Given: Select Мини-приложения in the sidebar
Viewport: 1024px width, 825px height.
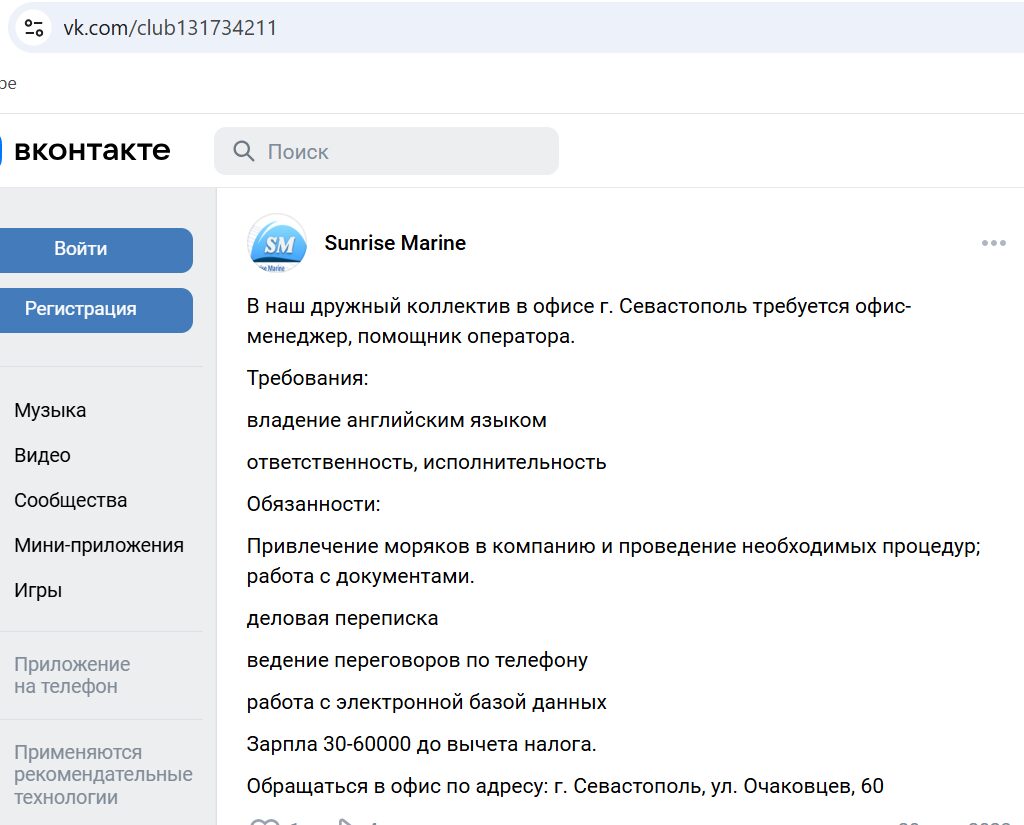Looking at the screenshot, I should pyautogui.click(x=98, y=545).
